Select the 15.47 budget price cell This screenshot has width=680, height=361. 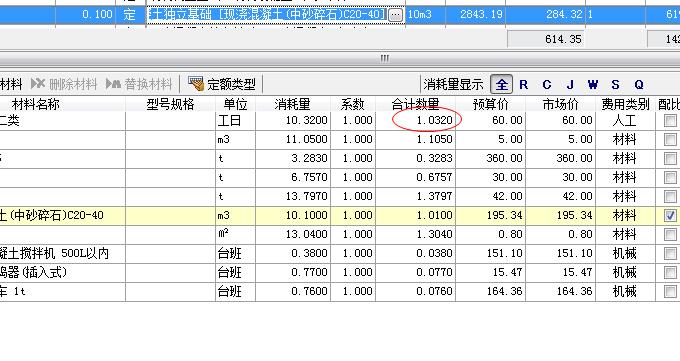[x=490, y=272]
